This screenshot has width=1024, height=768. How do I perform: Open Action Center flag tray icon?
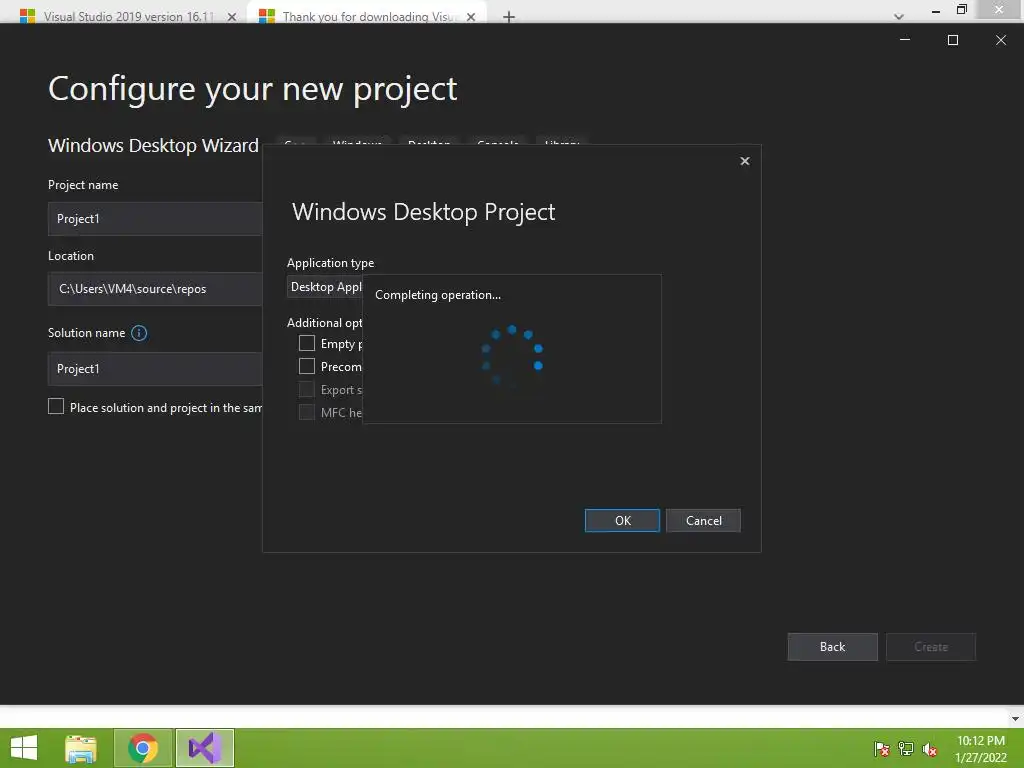[882, 749]
